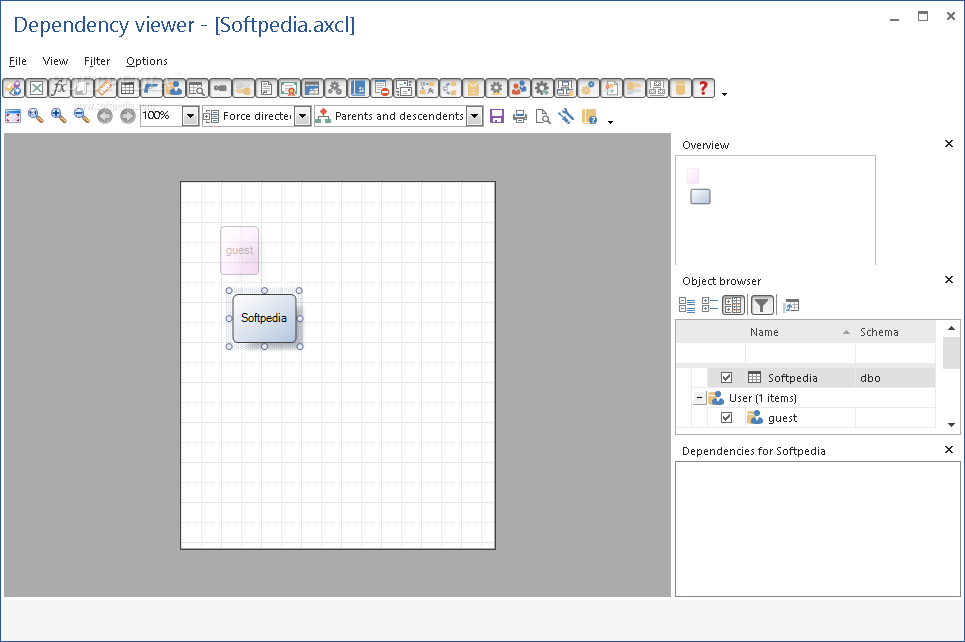Click the Name filter input cell
The height and width of the screenshot is (642, 965).
pyautogui.click(x=799, y=353)
